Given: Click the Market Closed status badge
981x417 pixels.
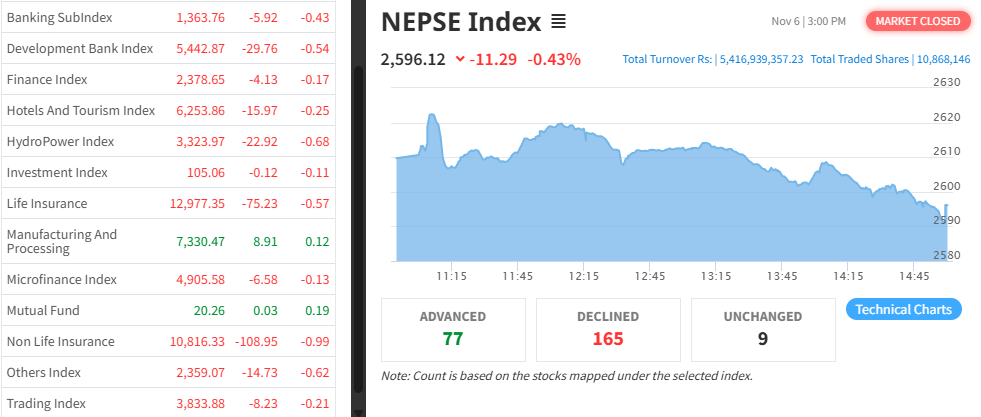Looking at the screenshot, I should pyautogui.click(x=918, y=21).
